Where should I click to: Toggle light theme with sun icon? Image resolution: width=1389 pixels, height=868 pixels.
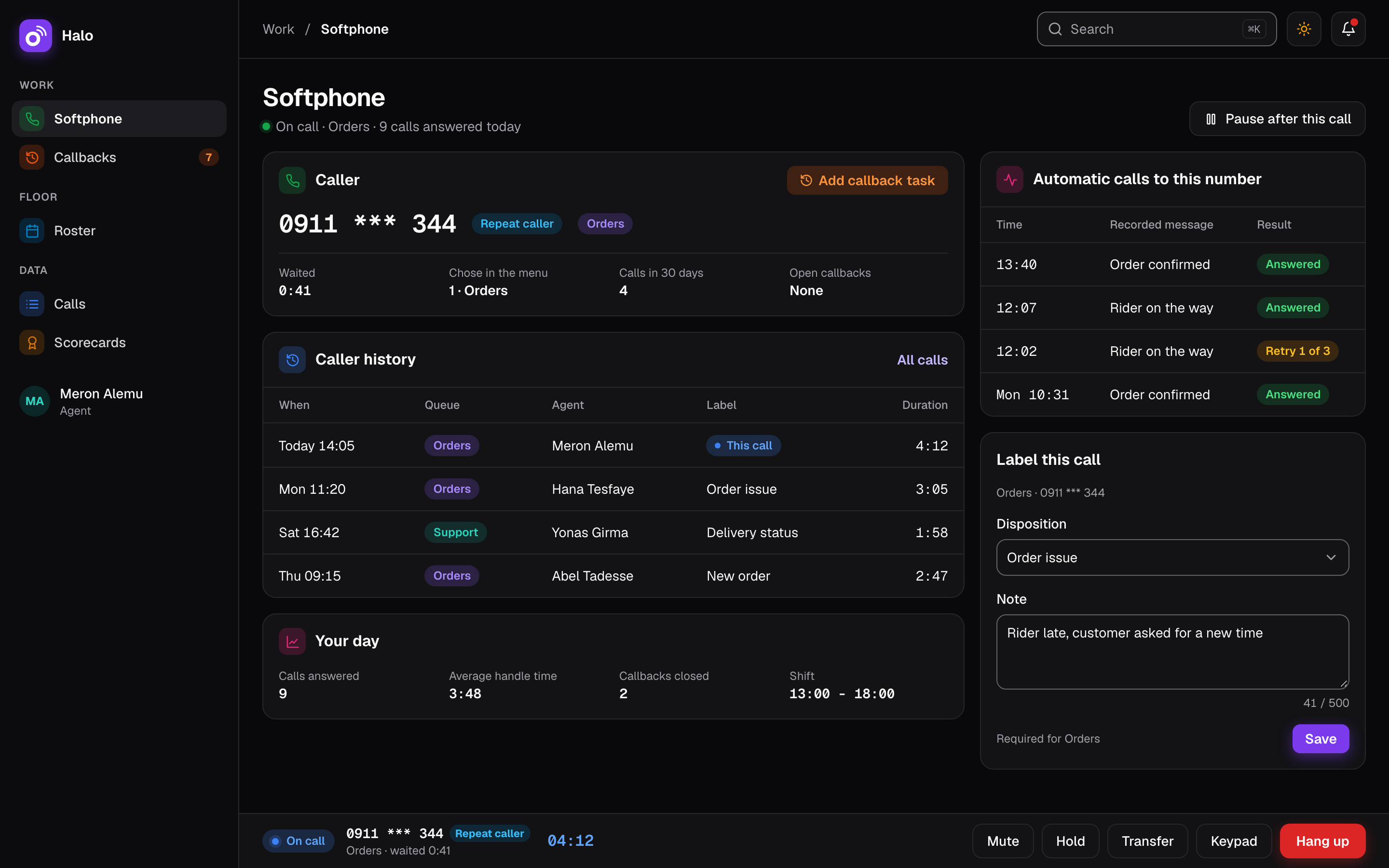pos(1304,29)
